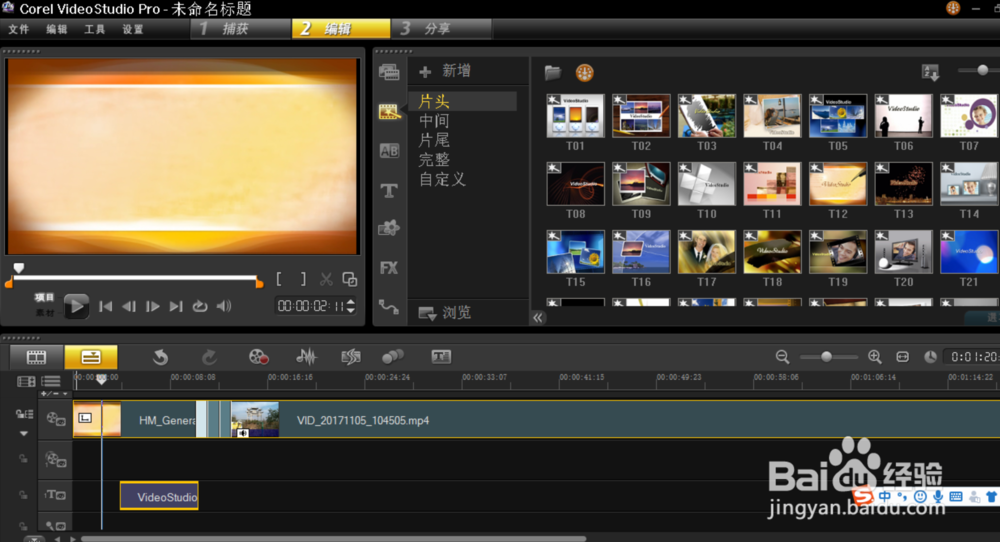Sort library clips with the sort icon
This screenshot has width=1000, height=542.
coord(930,72)
